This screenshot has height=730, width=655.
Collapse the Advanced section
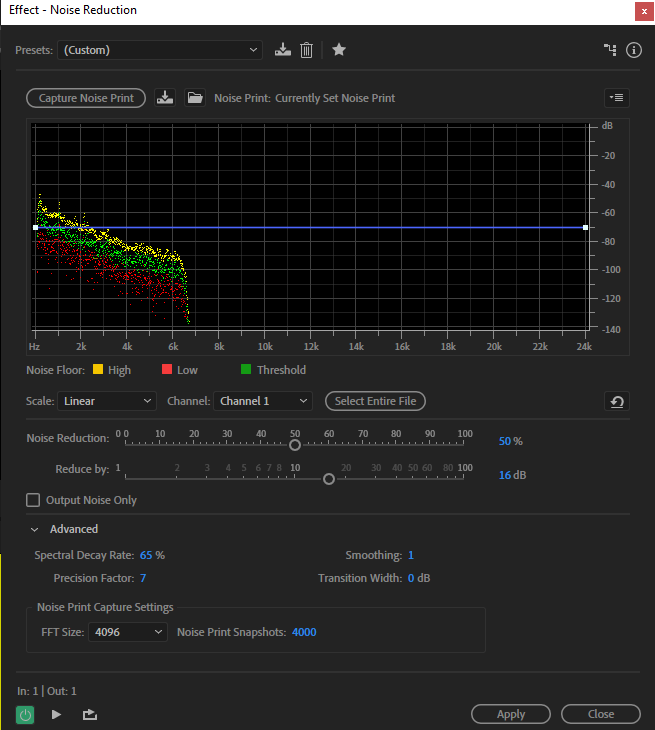tap(35, 529)
